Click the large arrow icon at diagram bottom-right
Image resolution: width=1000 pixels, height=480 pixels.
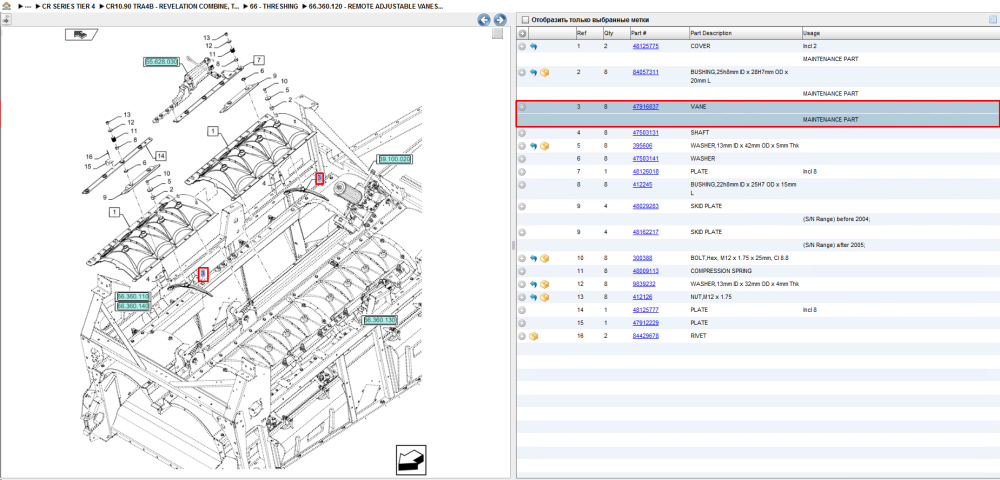pyautogui.click(x=411, y=460)
